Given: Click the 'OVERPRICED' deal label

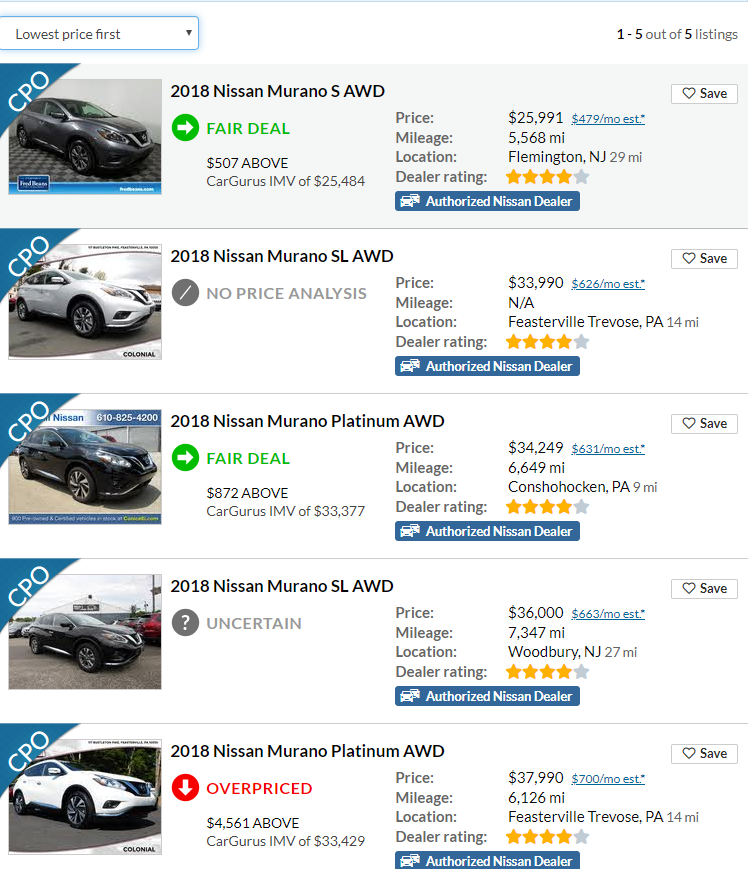Looking at the screenshot, I should pyautogui.click(x=259, y=789).
